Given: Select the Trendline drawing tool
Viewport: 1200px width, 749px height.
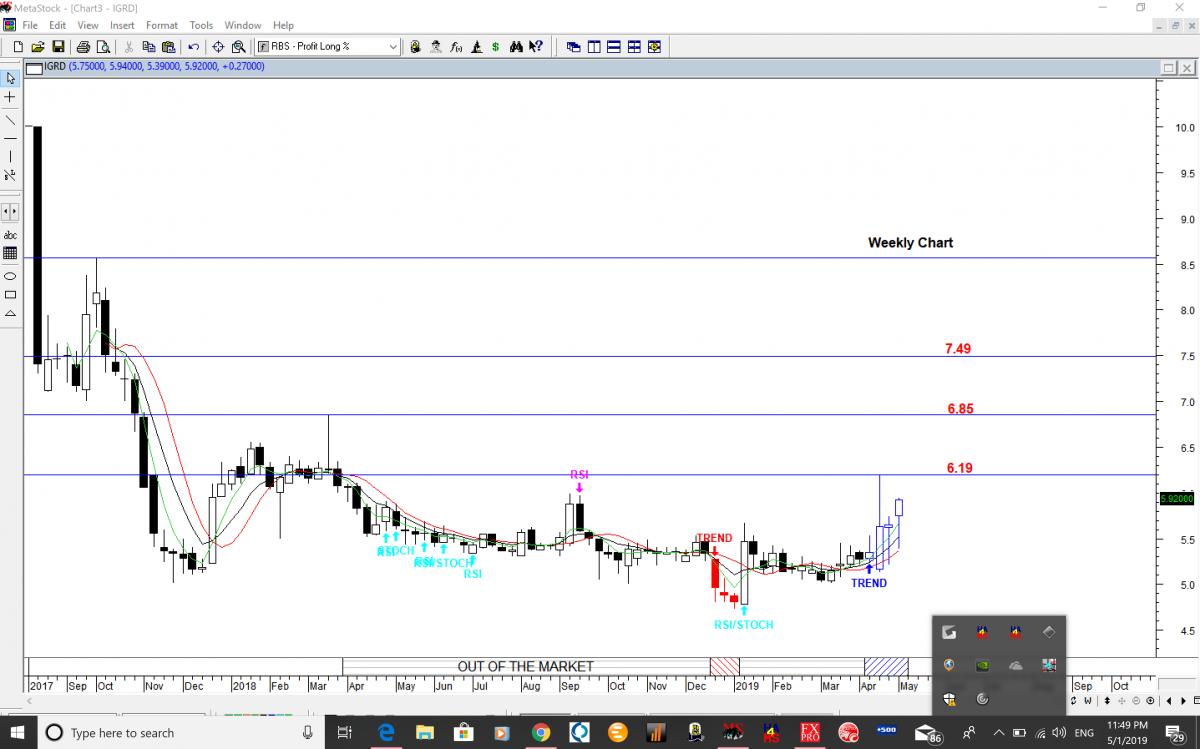Looking at the screenshot, I should coord(10,118).
